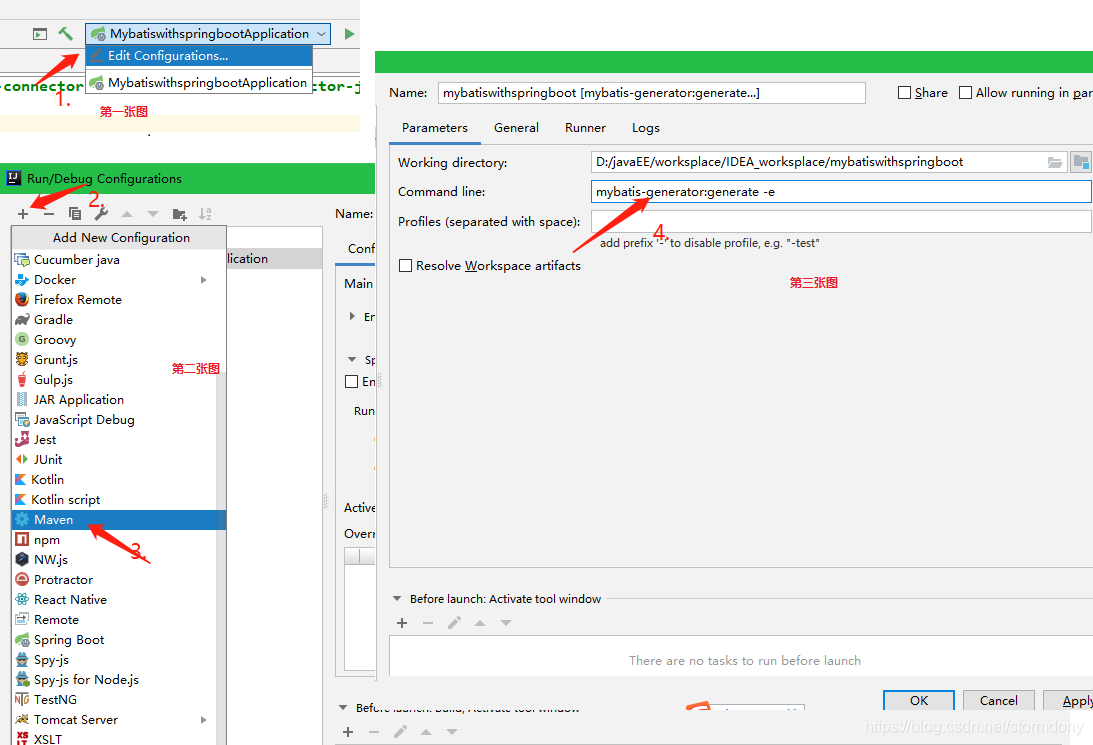Click the plus Add New Configuration icon
The width and height of the screenshot is (1093, 745).
pyautogui.click(x=23, y=214)
